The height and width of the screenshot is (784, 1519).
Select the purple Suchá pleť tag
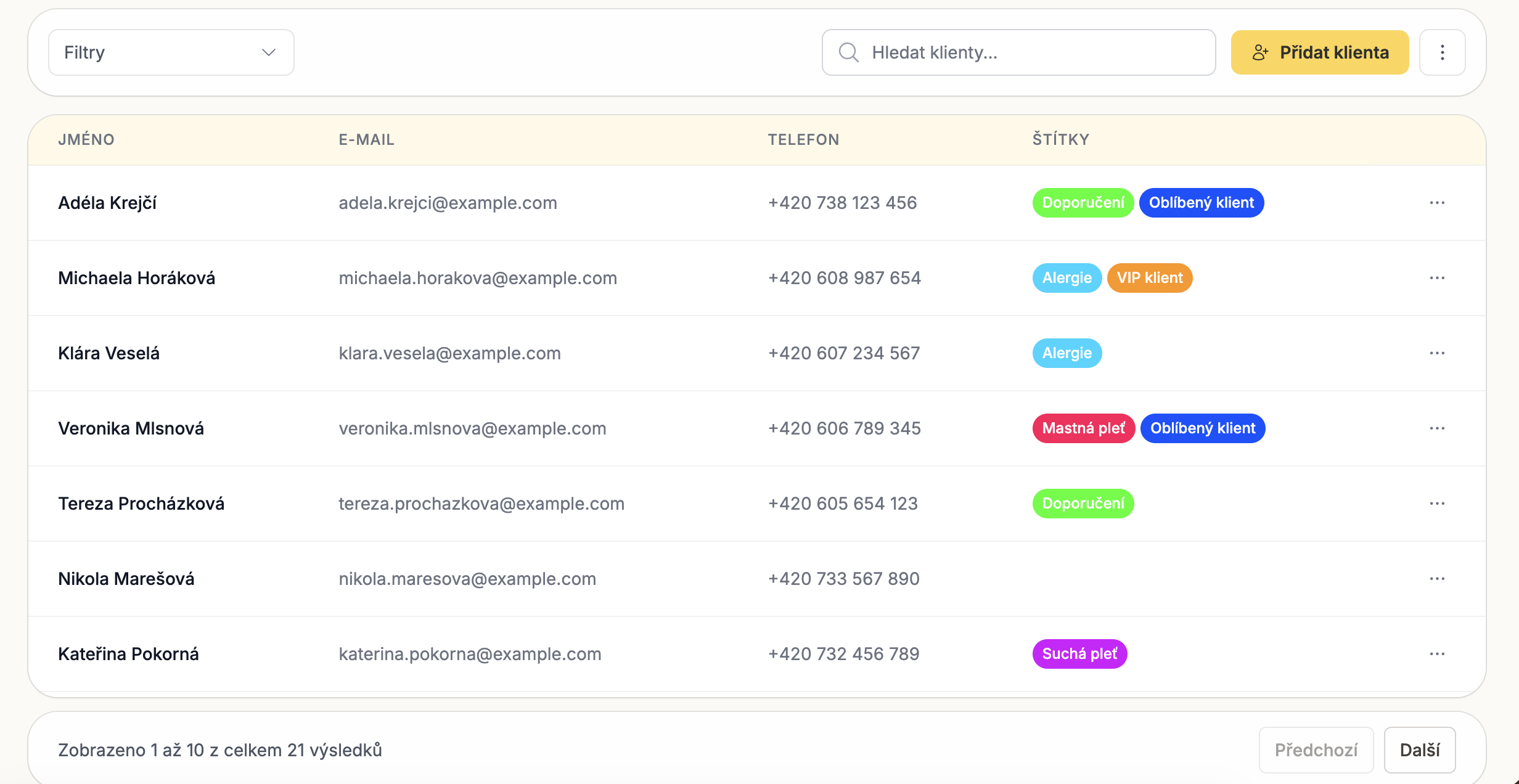coord(1079,654)
